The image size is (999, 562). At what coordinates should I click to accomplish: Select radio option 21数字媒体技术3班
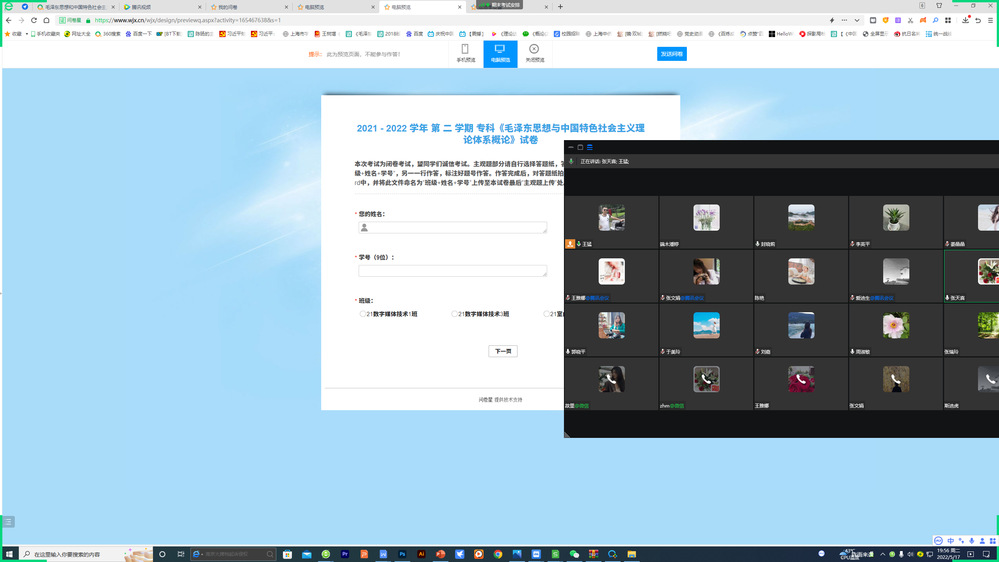point(455,314)
